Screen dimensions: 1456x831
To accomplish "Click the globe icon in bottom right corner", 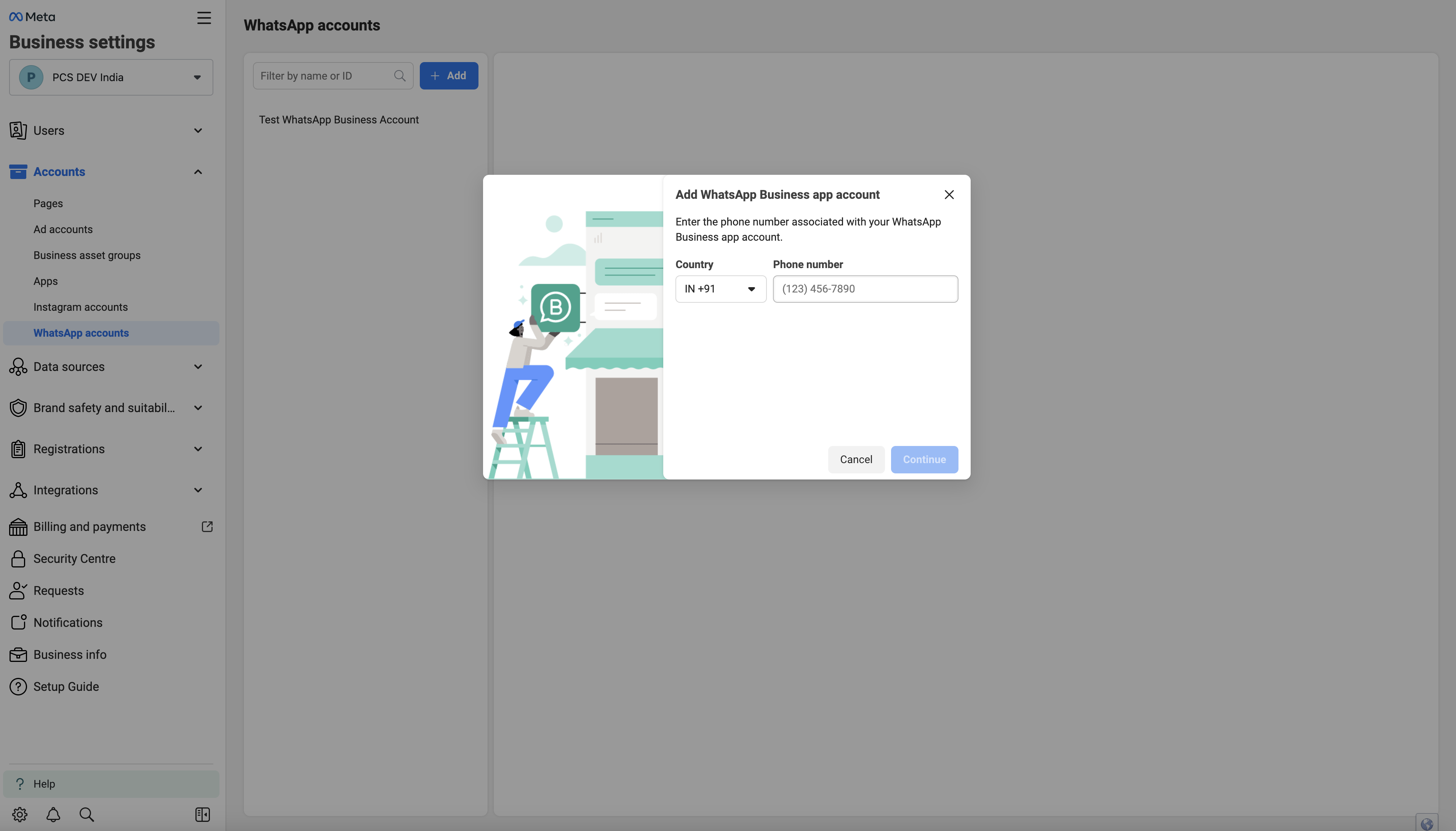I will [1426, 824].
